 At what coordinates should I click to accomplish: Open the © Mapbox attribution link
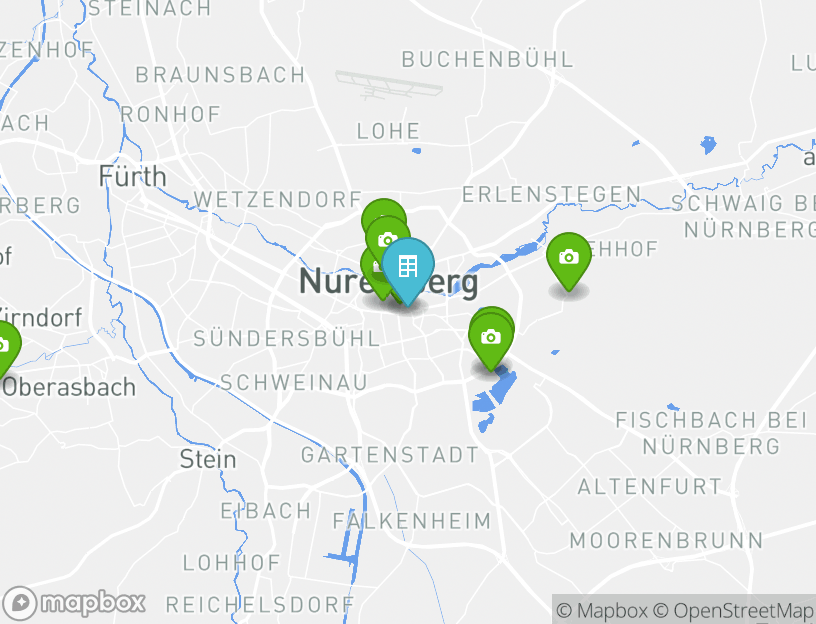pyautogui.click(x=602, y=610)
